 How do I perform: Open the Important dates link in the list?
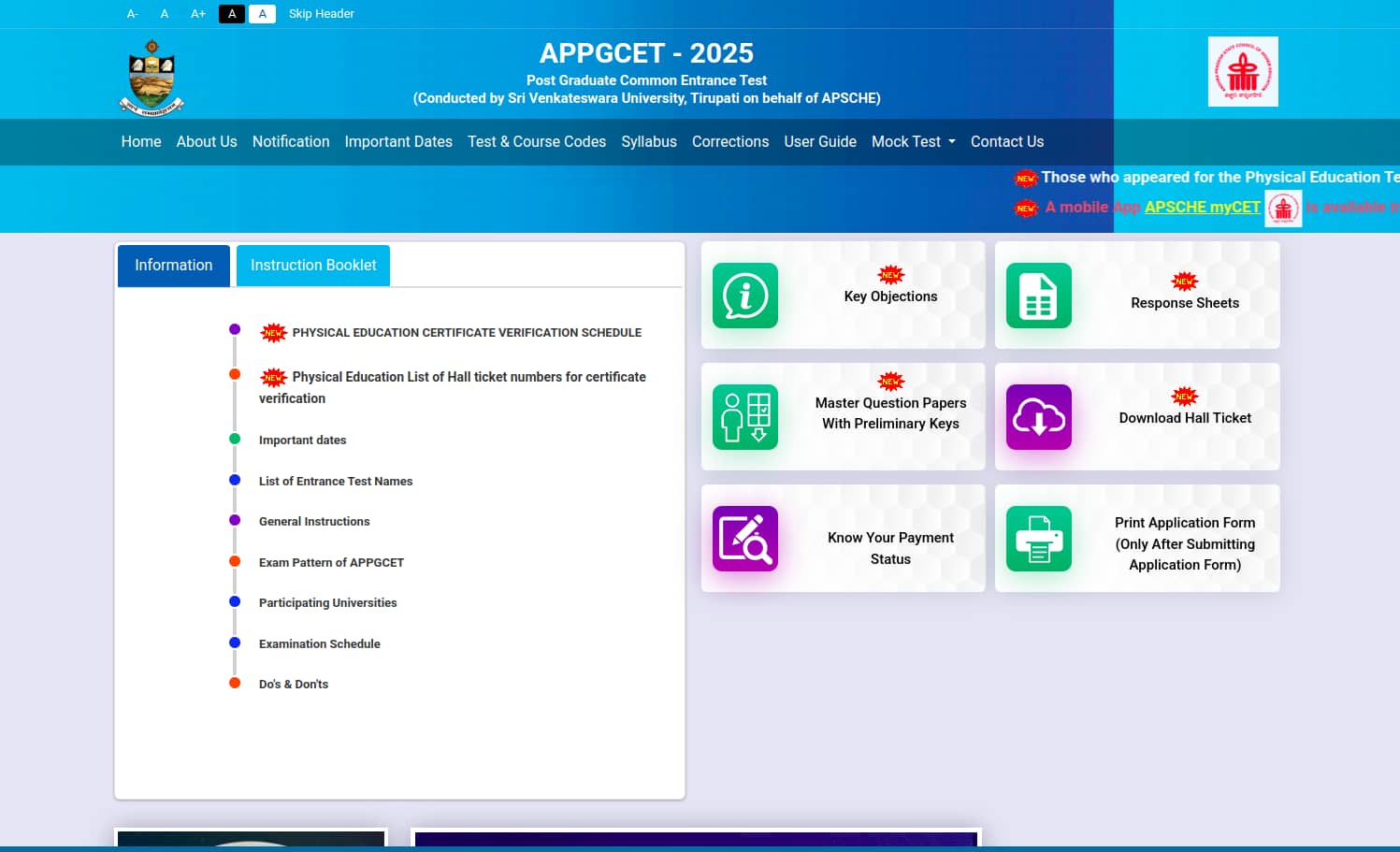click(302, 440)
